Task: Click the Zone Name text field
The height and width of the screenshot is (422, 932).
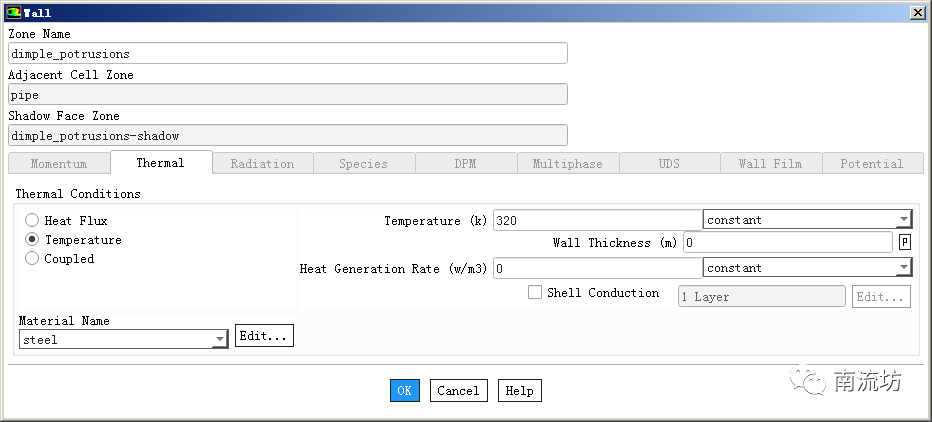Action: coord(287,54)
